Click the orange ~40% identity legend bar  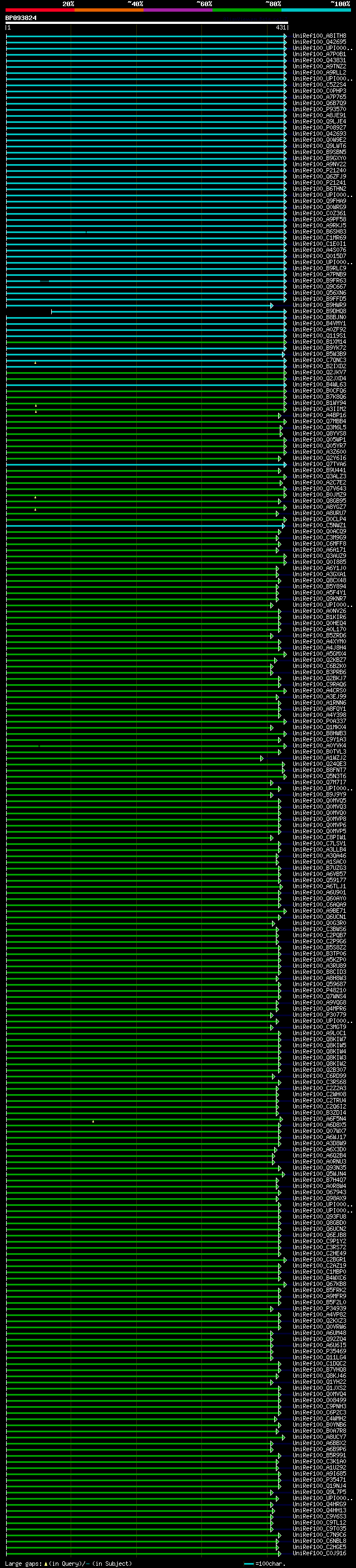109,10
